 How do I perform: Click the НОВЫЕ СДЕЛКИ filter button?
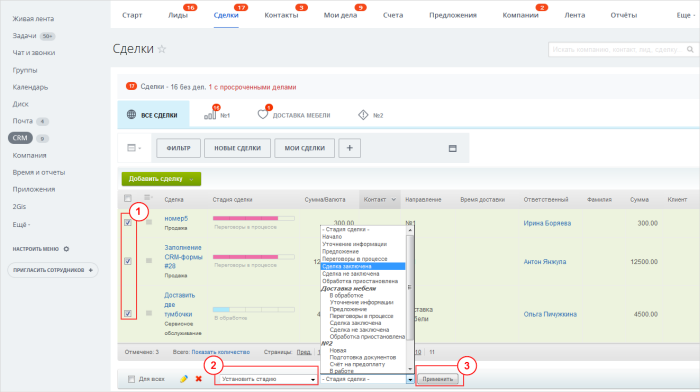(237, 148)
